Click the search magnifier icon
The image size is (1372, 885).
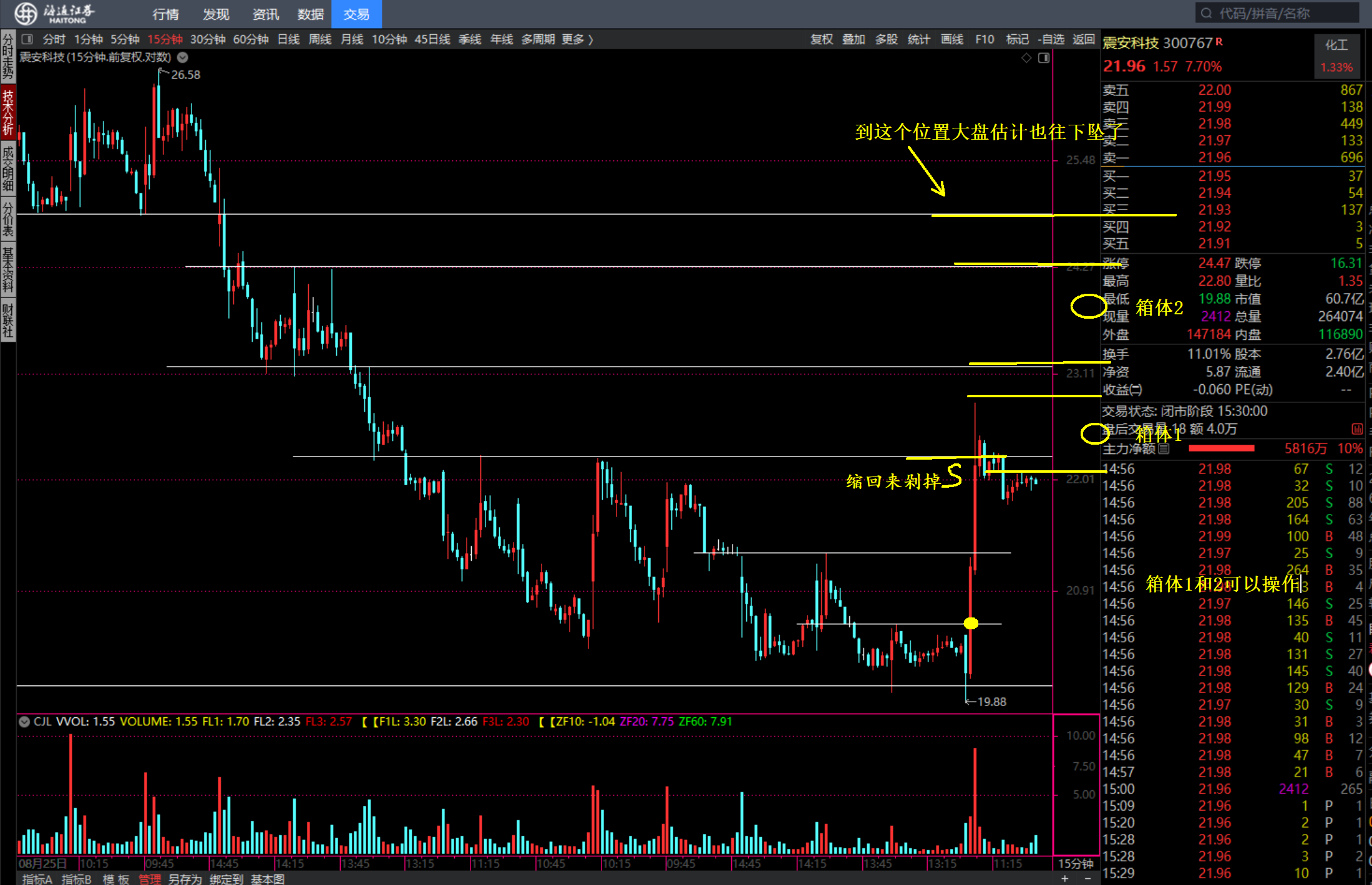(1206, 13)
